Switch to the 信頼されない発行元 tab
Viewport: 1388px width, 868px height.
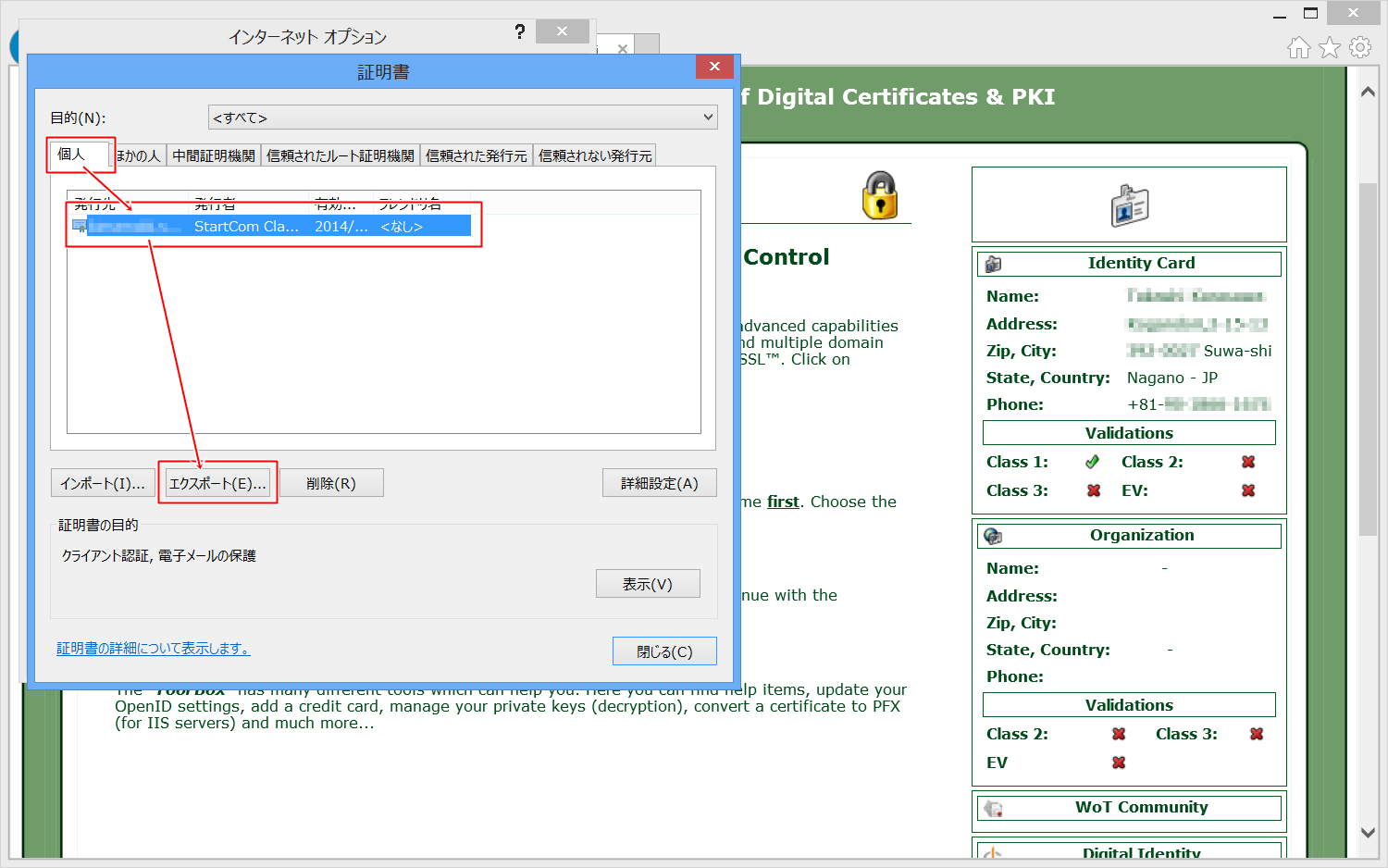point(595,155)
